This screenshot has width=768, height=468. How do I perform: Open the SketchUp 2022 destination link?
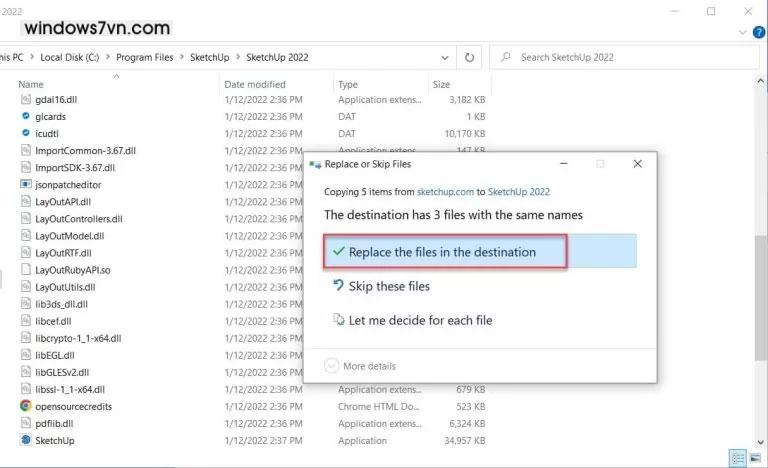click(518, 191)
